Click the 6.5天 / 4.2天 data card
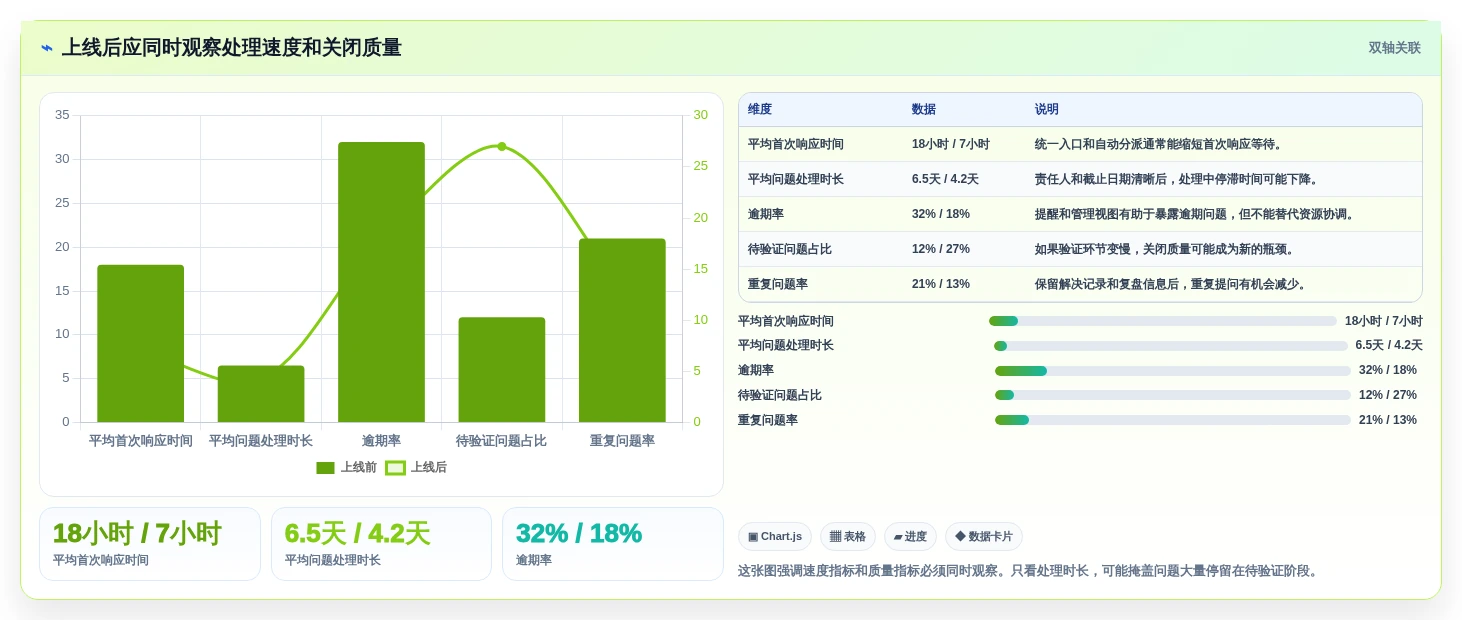 [381, 544]
